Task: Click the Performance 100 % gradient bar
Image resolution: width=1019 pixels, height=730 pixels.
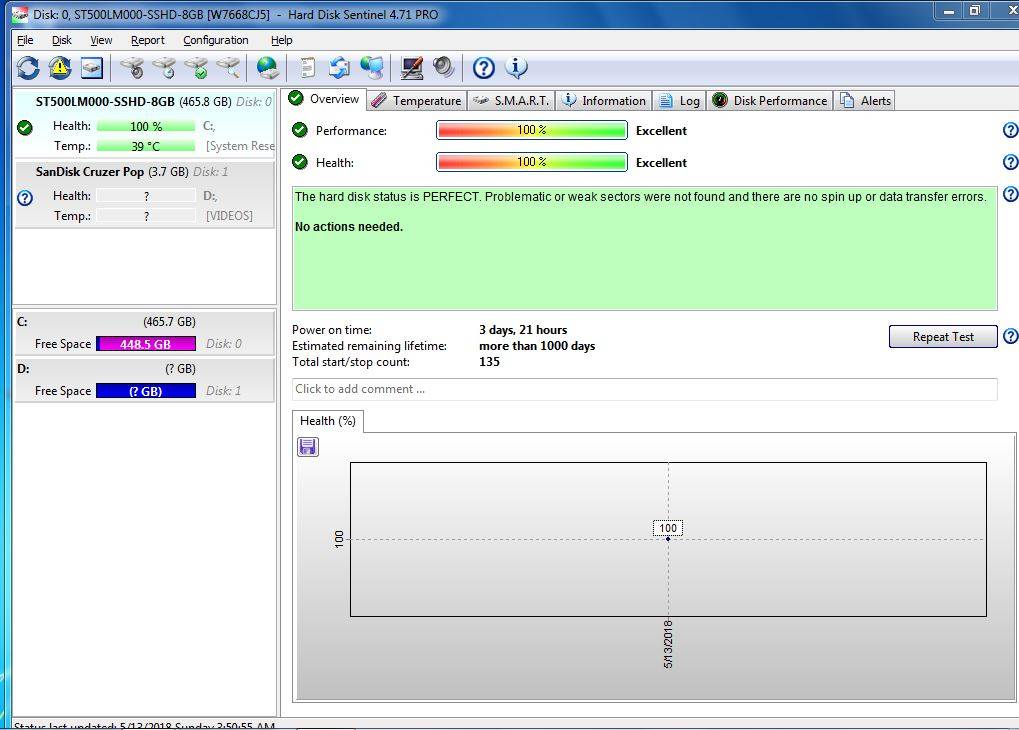Action: tap(532, 130)
